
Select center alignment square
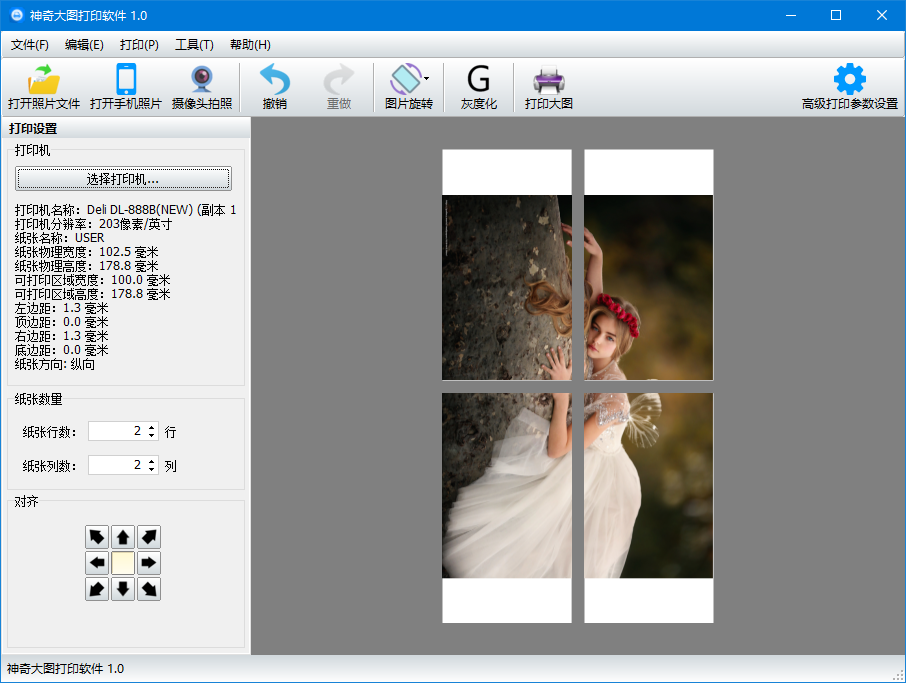[x=123, y=563]
